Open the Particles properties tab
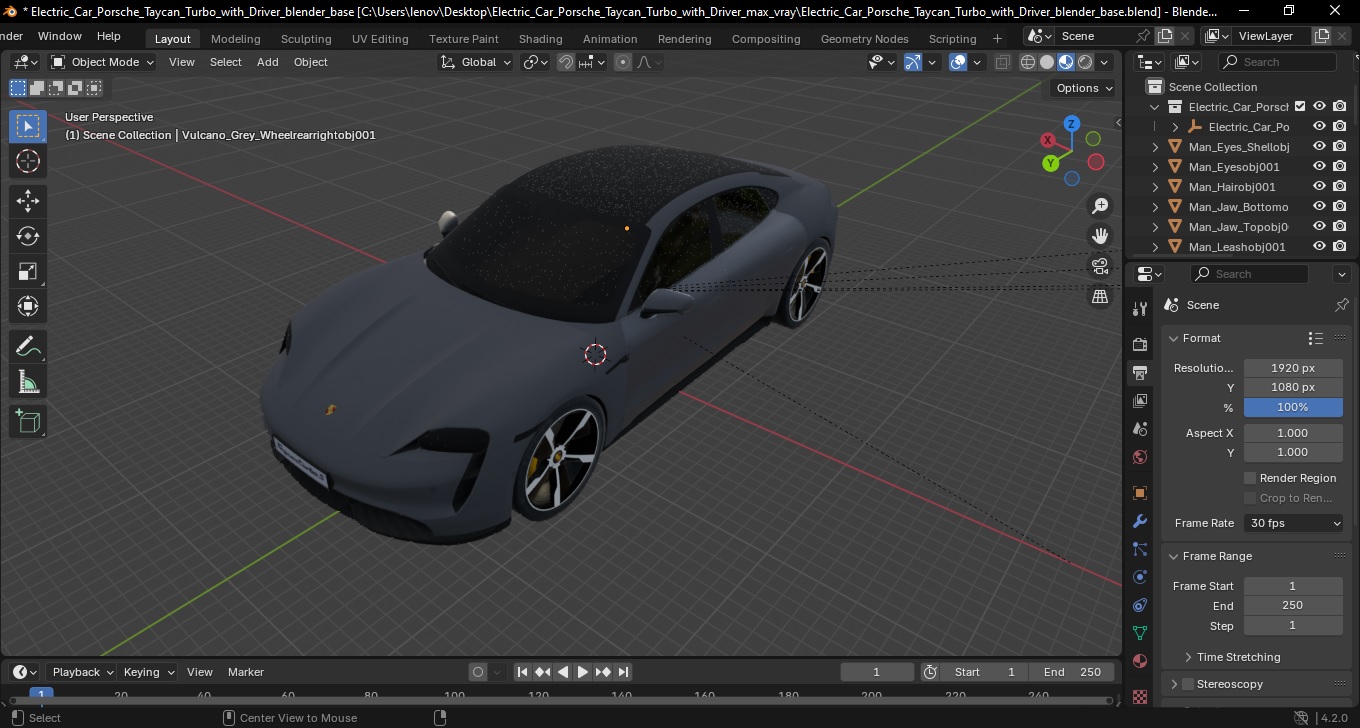 pyautogui.click(x=1139, y=549)
